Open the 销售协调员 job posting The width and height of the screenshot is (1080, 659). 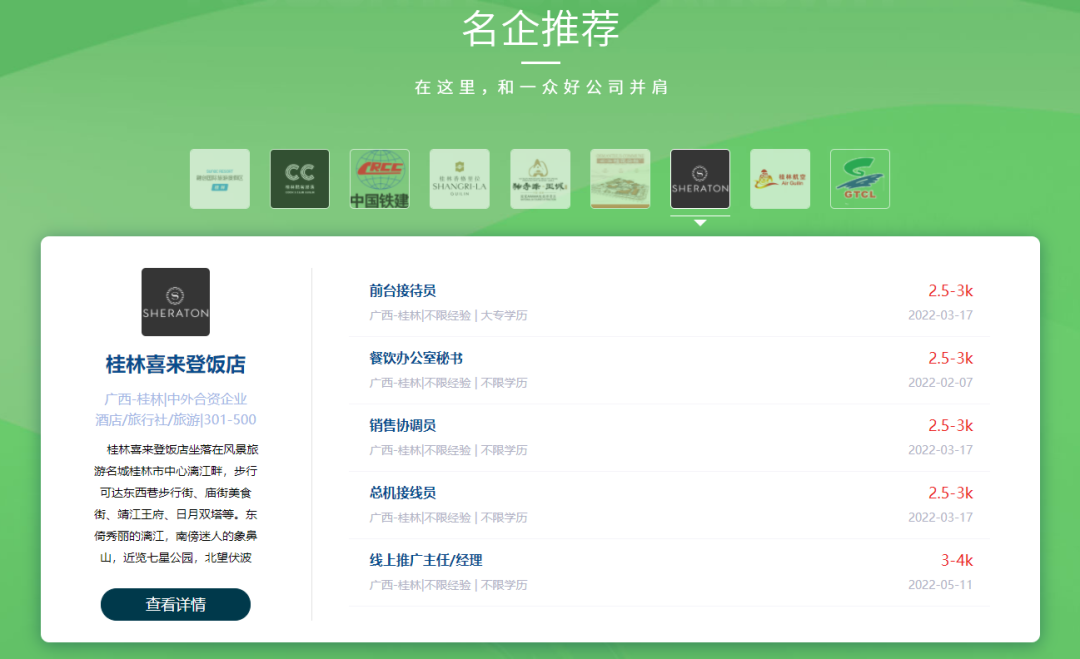(x=402, y=426)
